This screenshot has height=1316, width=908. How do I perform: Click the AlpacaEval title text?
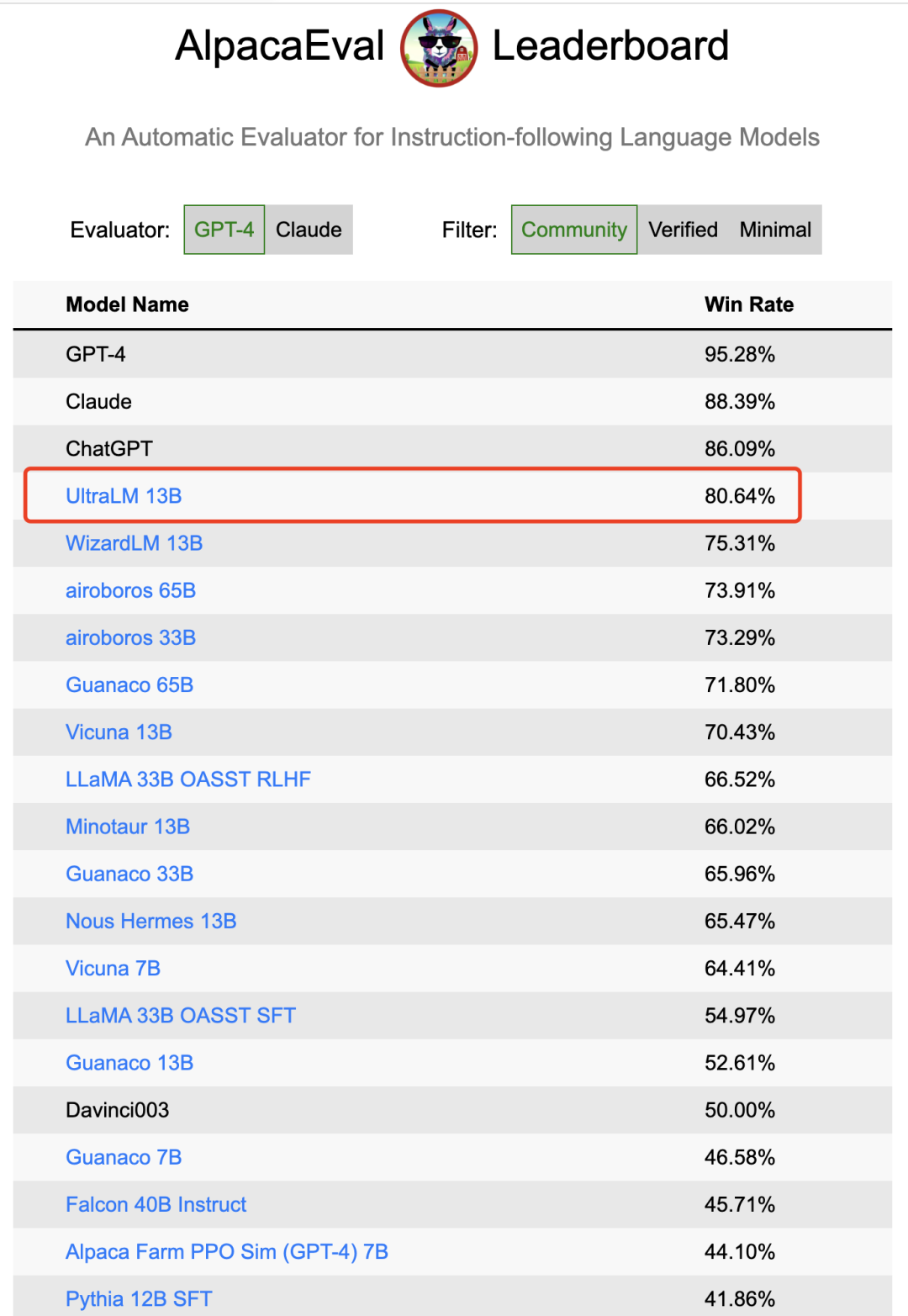pos(280,46)
